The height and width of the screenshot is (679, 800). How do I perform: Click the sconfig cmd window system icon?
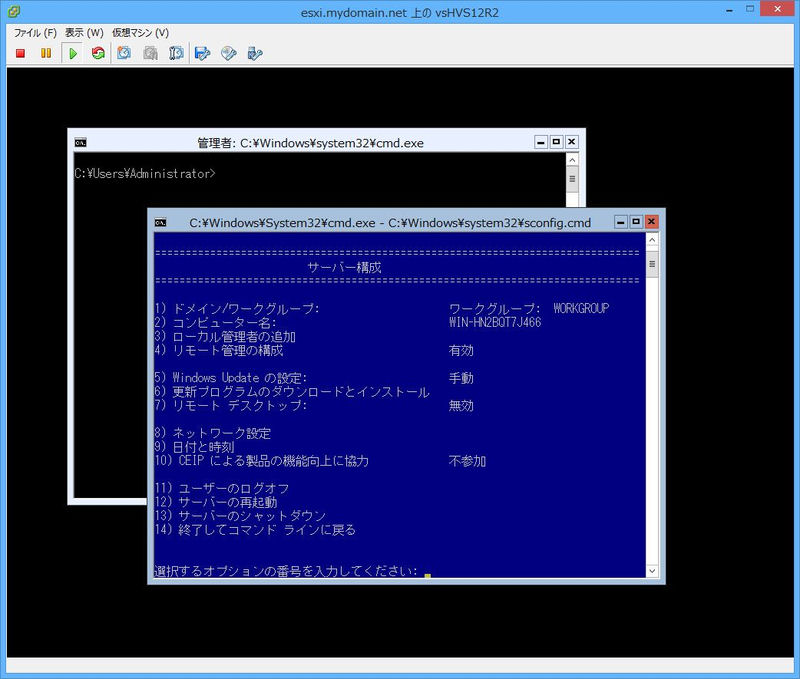click(160, 223)
